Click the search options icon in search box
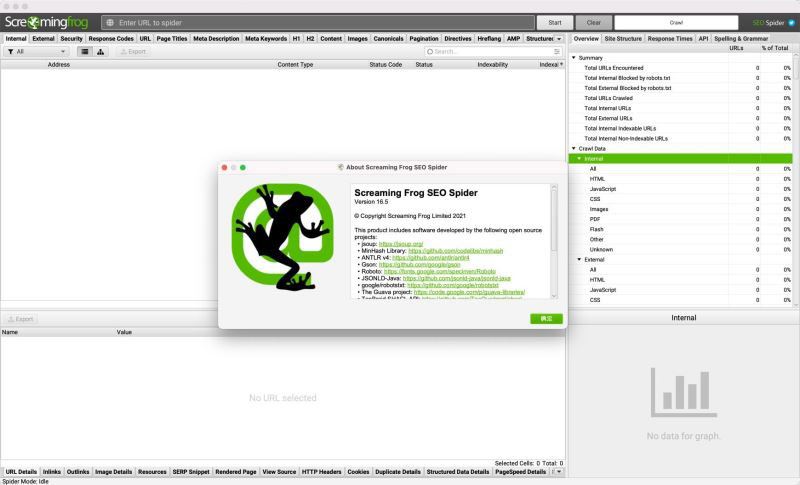 (557, 52)
